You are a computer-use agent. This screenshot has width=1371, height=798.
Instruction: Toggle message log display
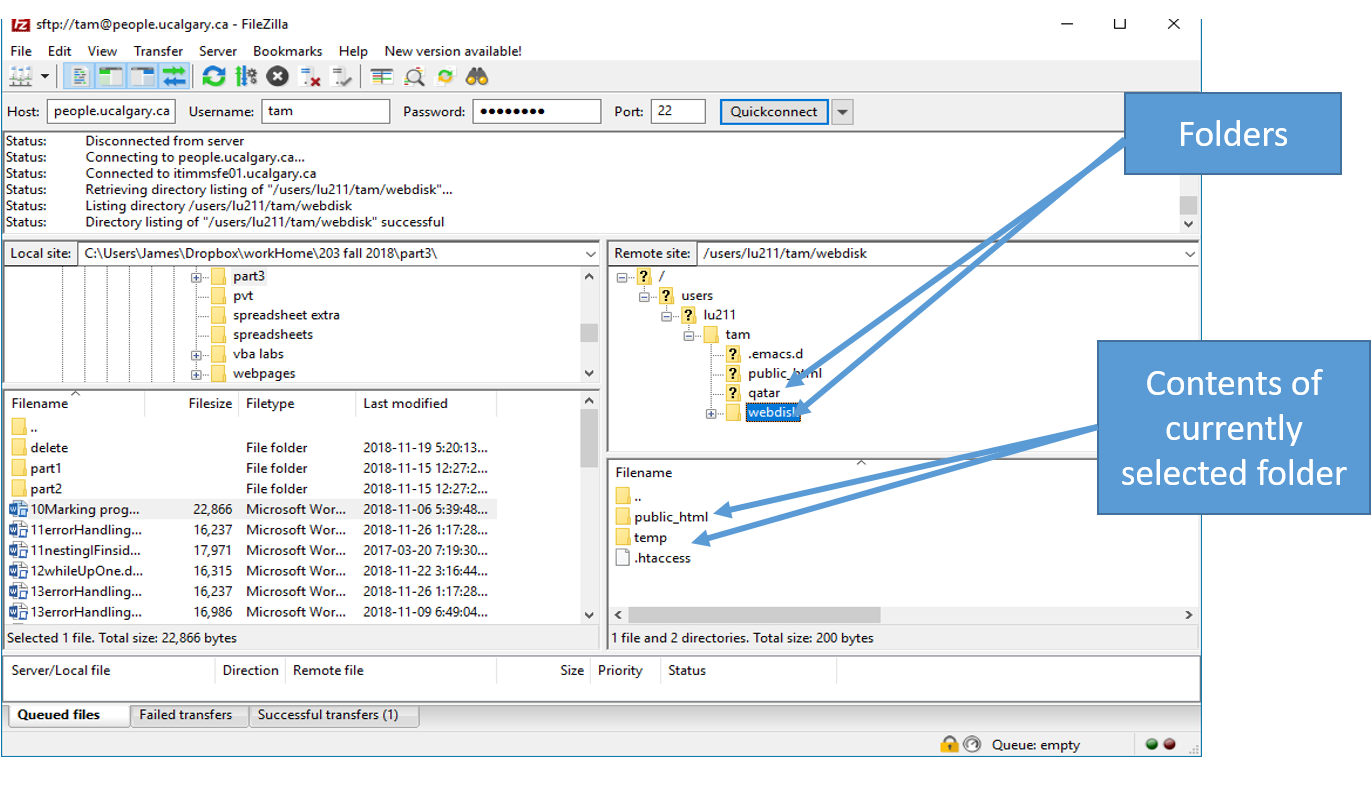coord(81,77)
